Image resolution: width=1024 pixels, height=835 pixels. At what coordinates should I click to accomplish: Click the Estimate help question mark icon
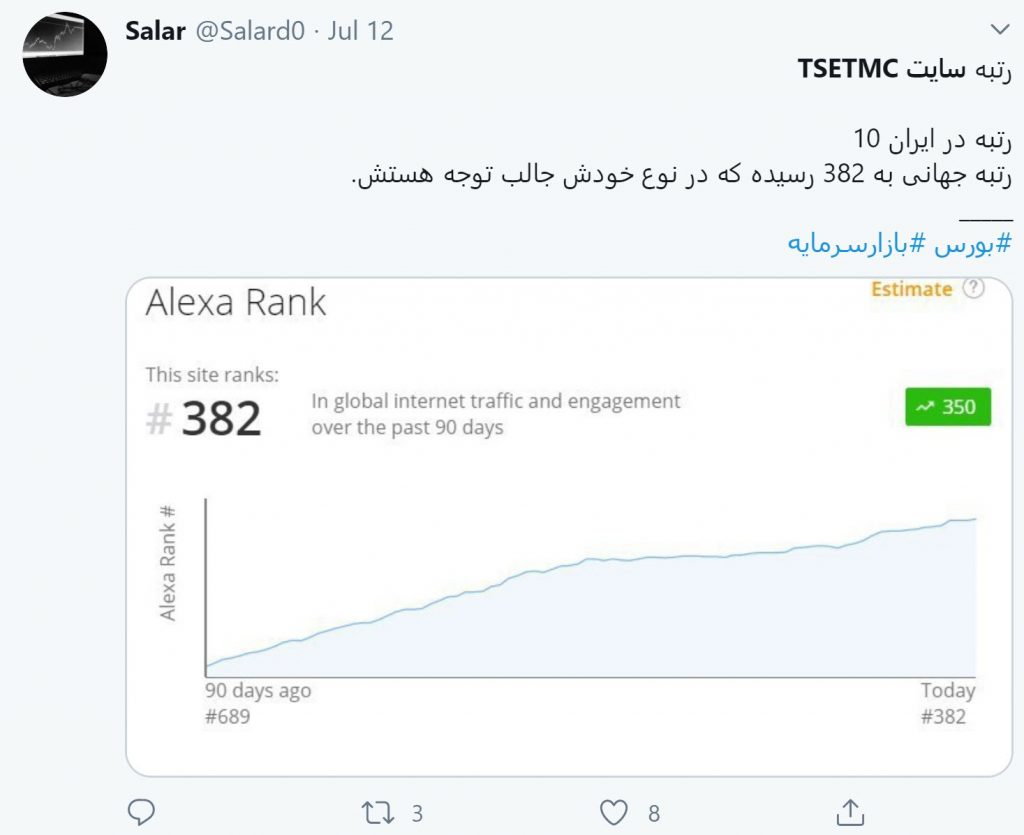(x=974, y=288)
